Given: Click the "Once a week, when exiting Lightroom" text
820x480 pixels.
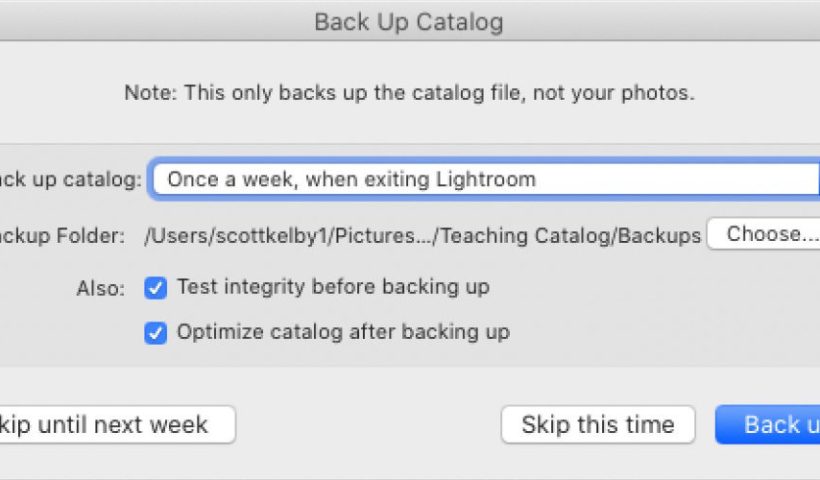Looking at the screenshot, I should pos(351,180).
